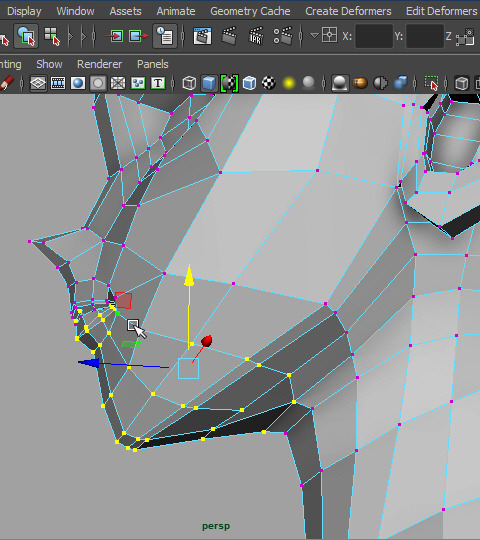Image resolution: width=480 pixels, height=540 pixels.
Task: Toggle textured checker sphere icon
Action: point(269,83)
